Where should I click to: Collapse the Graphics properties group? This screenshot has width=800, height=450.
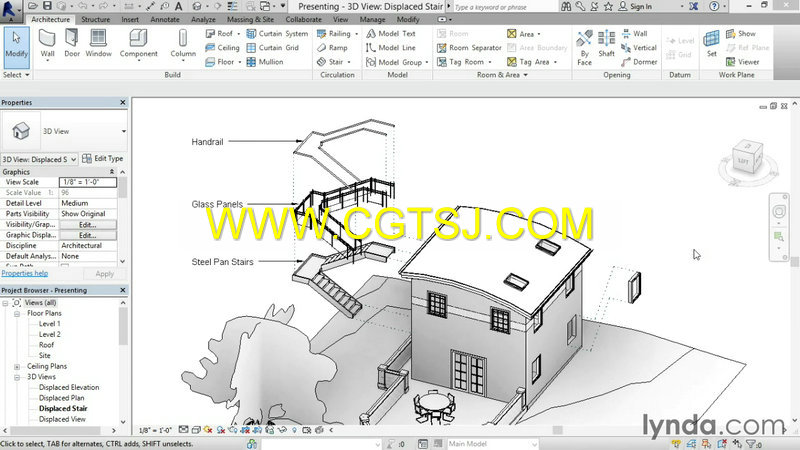112,172
